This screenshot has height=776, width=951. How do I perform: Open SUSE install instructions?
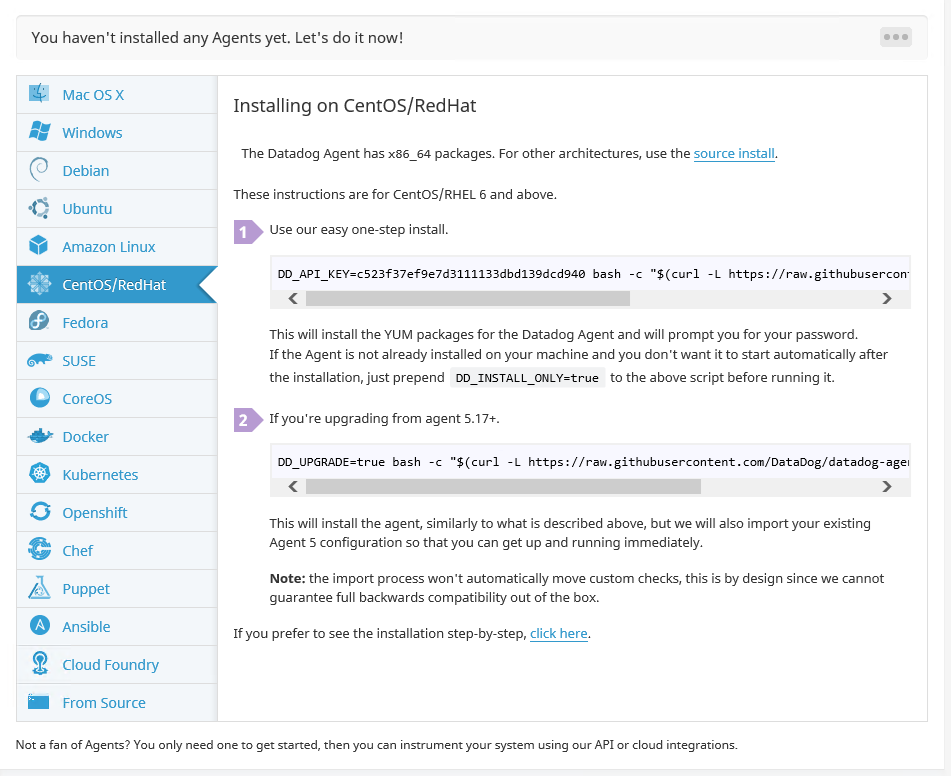point(117,361)
